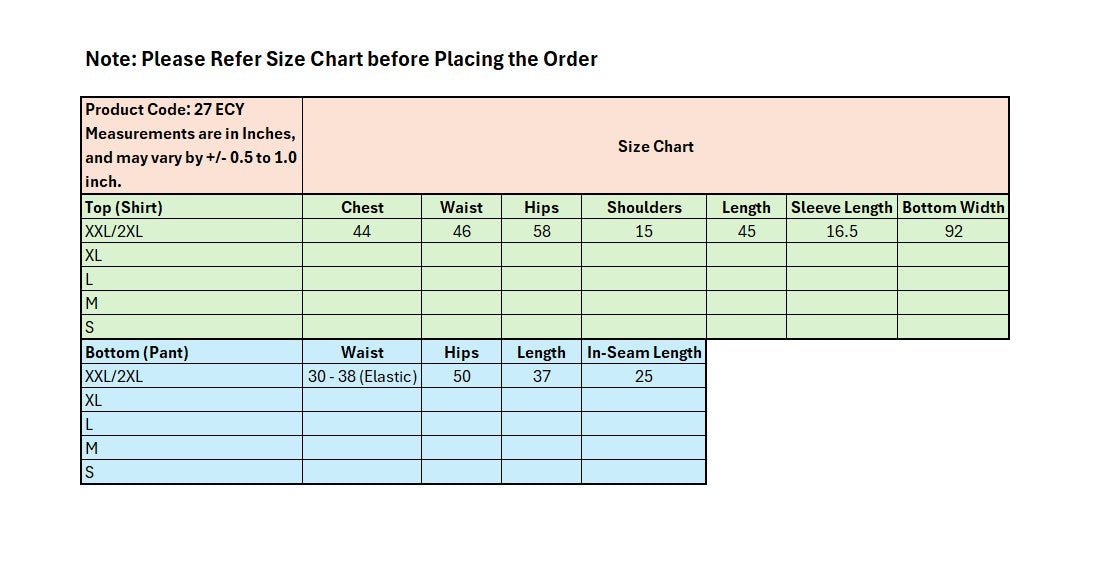Click the note text above the chart
This screenshot has height=567, width=1096.
click(341, 59)
